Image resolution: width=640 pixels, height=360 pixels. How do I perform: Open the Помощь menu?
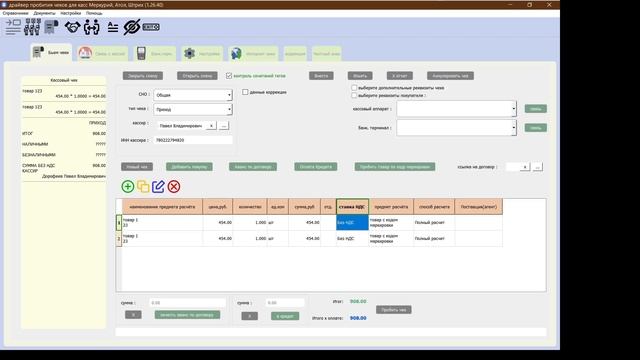(94, 13)
